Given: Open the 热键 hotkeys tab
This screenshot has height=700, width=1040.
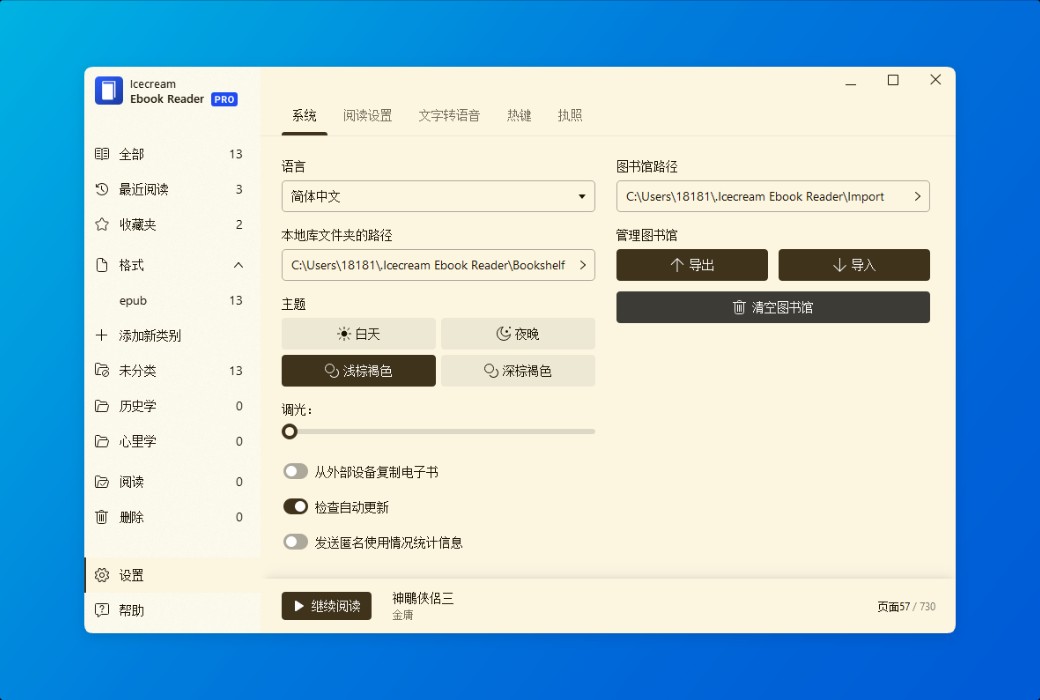Looking at the screenshot, I should 519,115.
